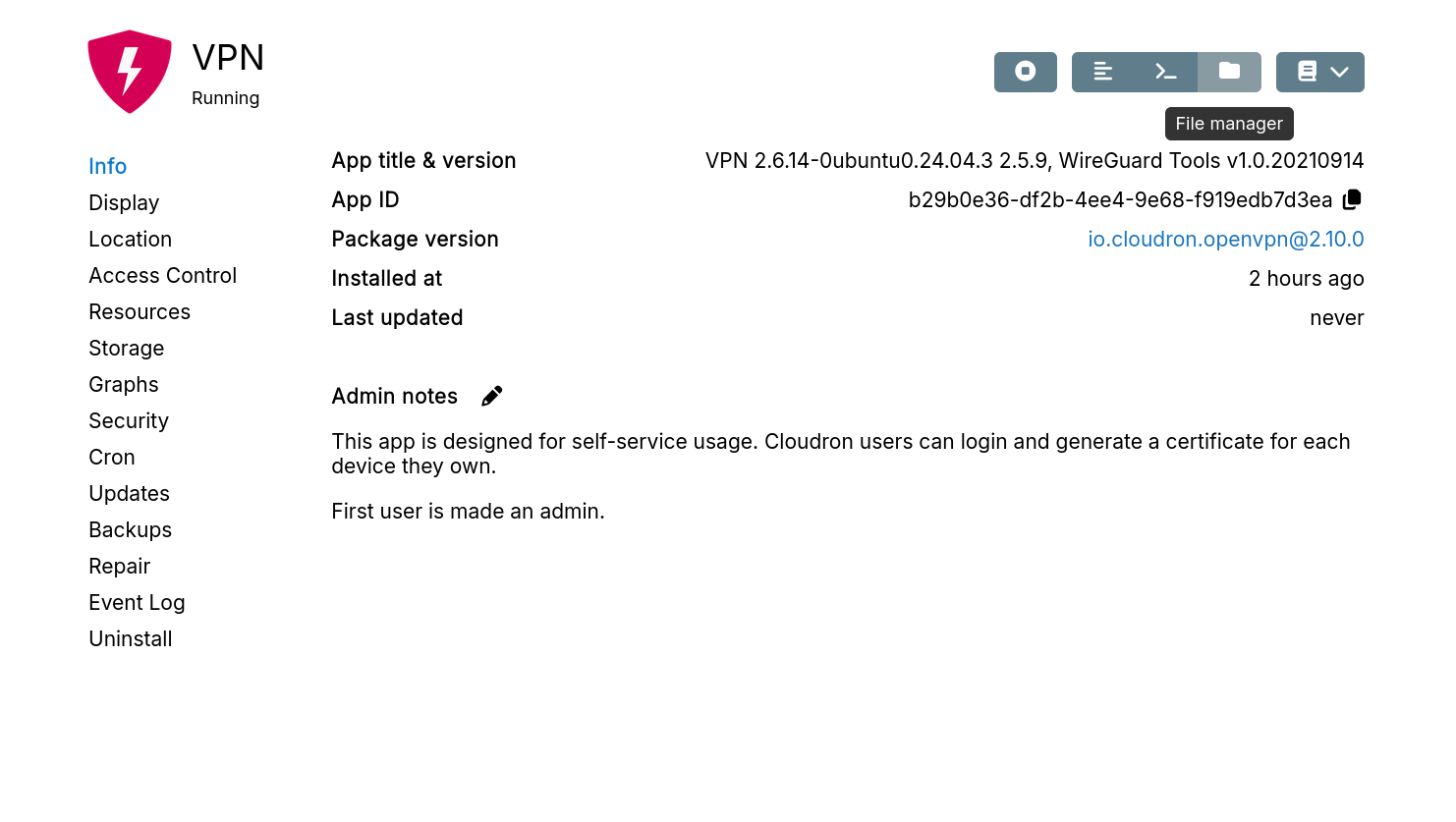
Task: Open the File manager
Action: [1229, 72]
